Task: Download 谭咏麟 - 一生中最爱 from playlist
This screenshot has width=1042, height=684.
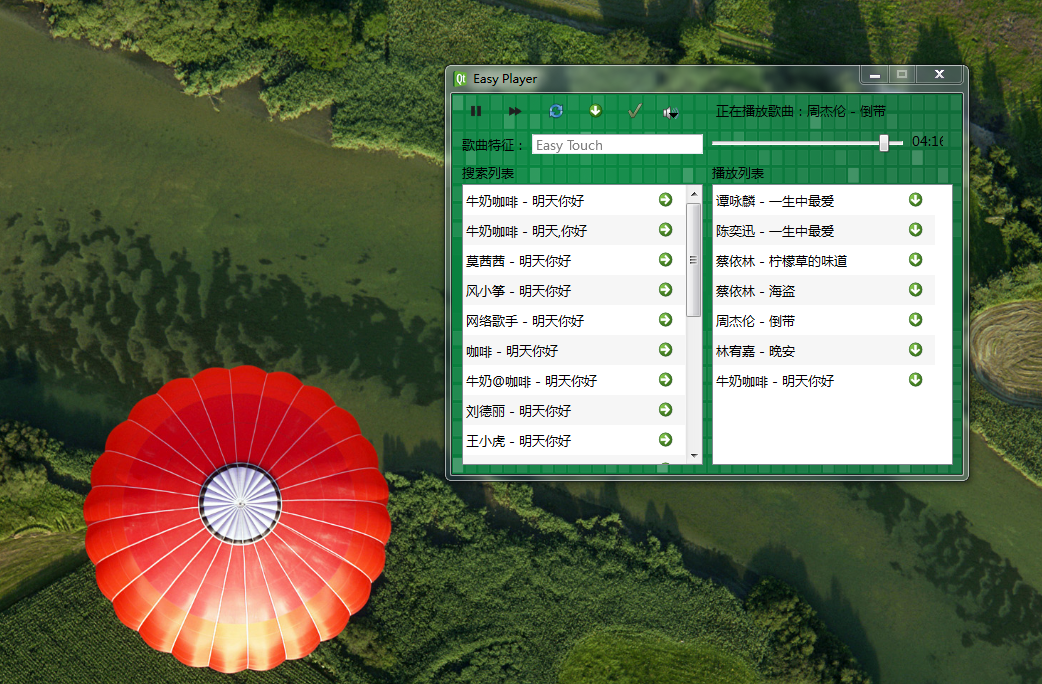Action: 915,200
